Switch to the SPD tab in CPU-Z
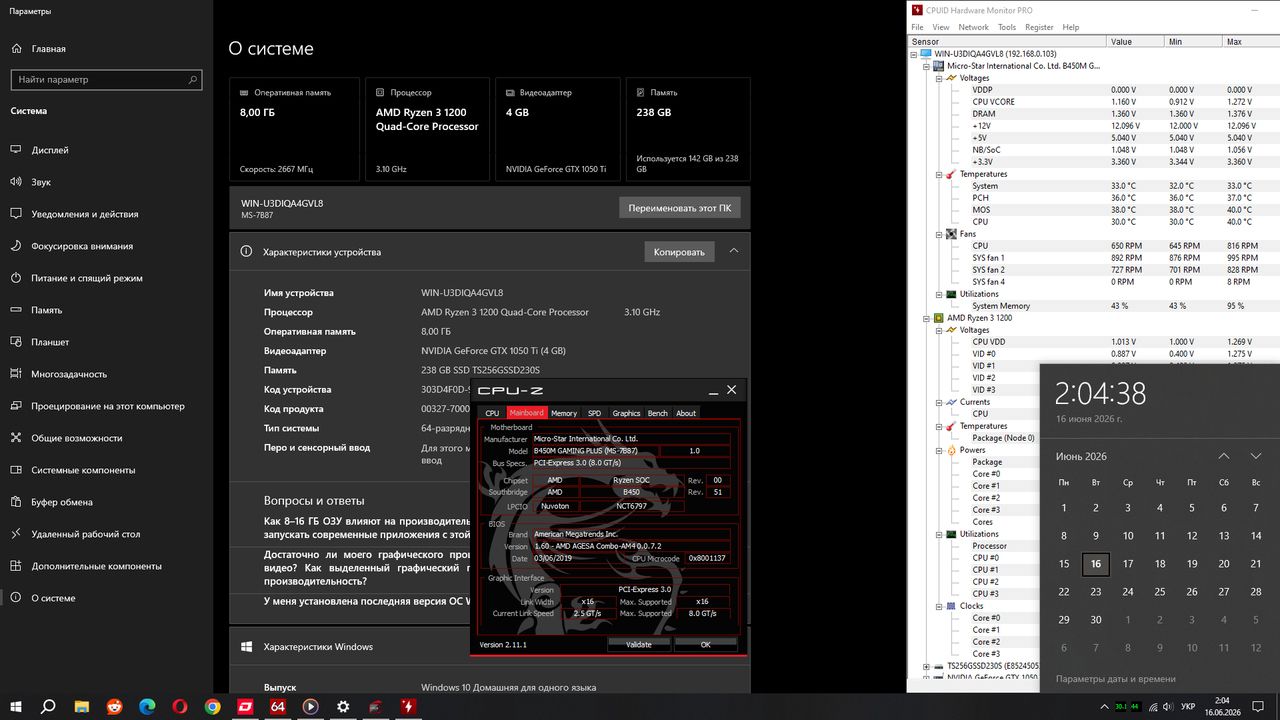This screenshot has width=1280, height=720. coord(594,413)
